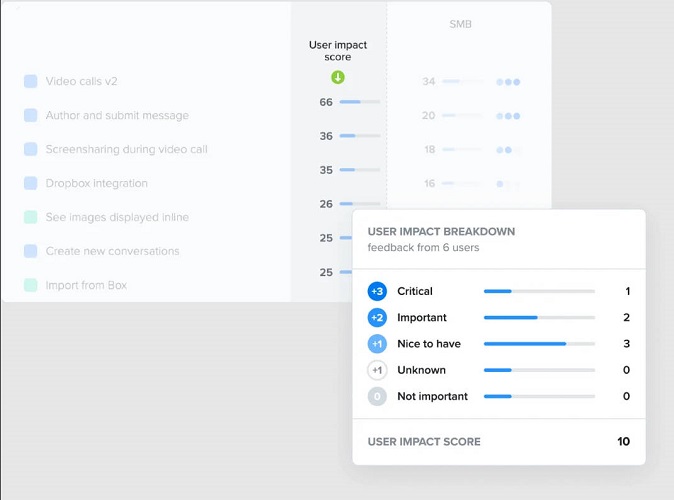Click the score 66 bar for Video calls

pos(359,102)
